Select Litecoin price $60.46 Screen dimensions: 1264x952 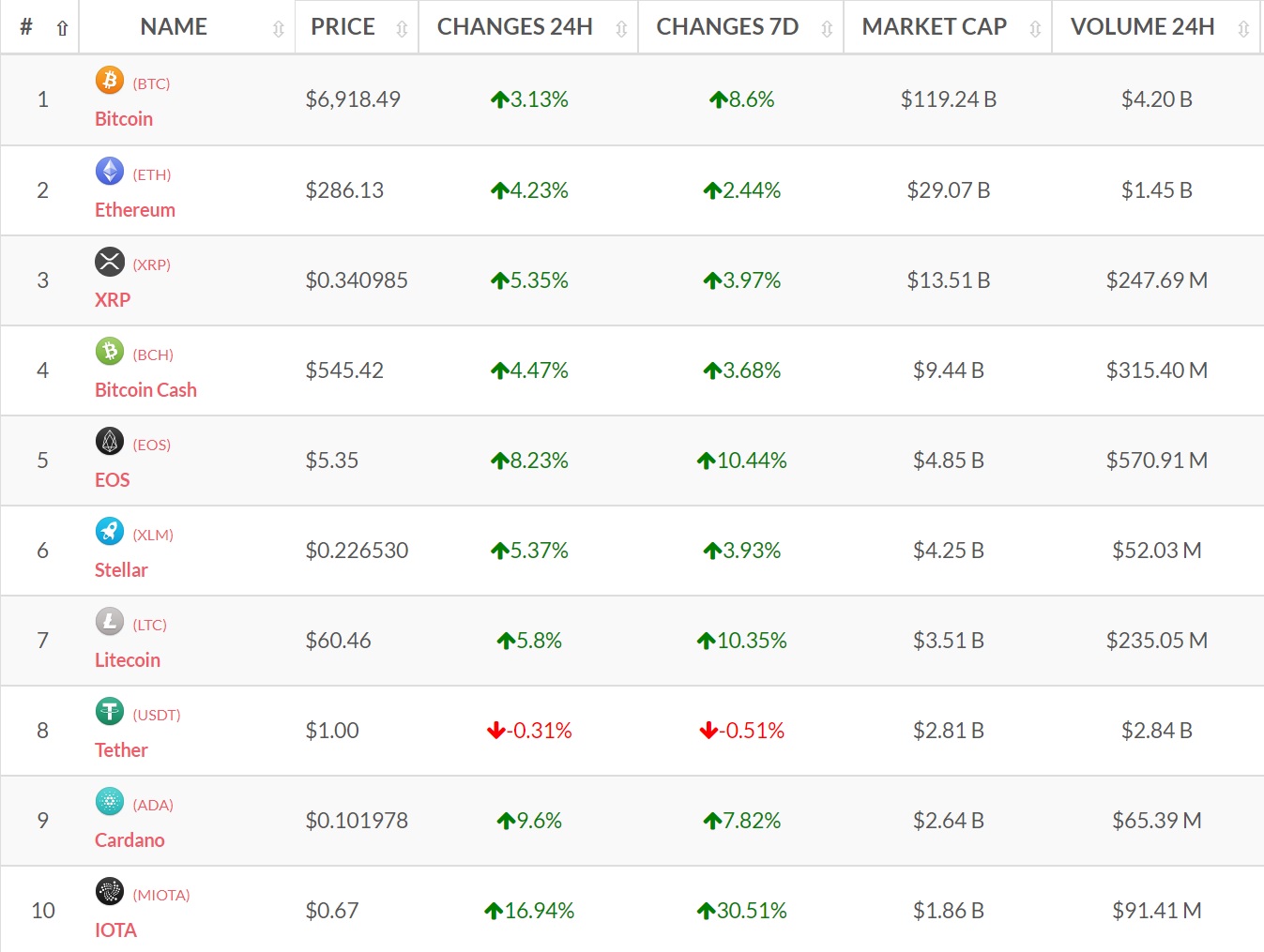338,641
